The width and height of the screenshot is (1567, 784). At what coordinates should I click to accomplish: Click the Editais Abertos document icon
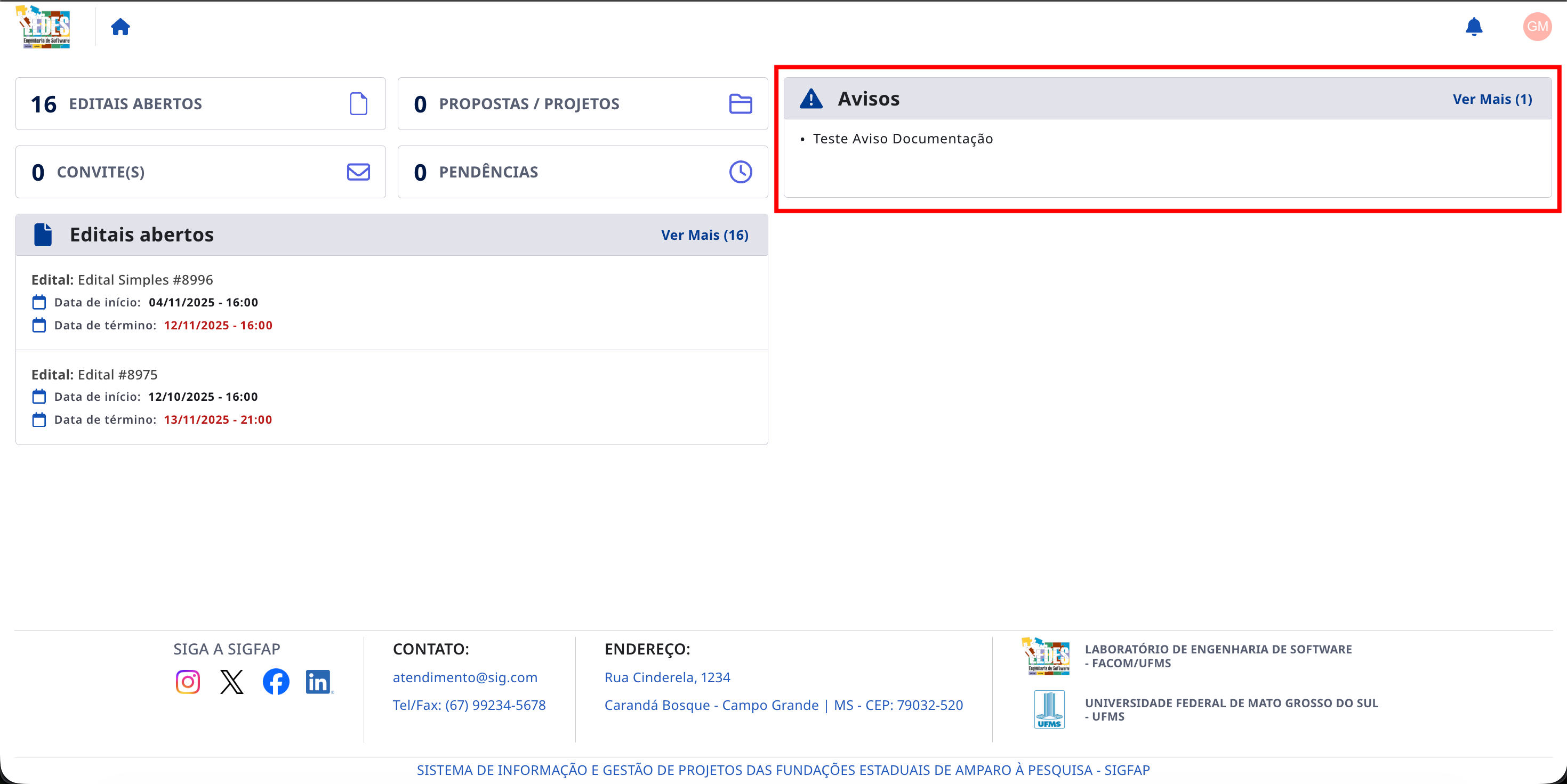[358, 103]
